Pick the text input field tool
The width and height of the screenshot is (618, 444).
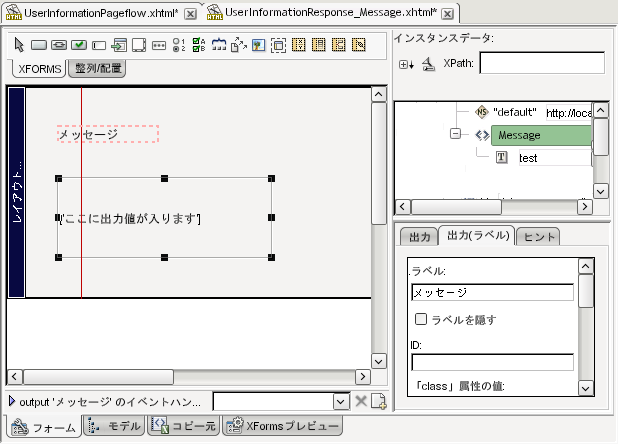coord(99,45)
